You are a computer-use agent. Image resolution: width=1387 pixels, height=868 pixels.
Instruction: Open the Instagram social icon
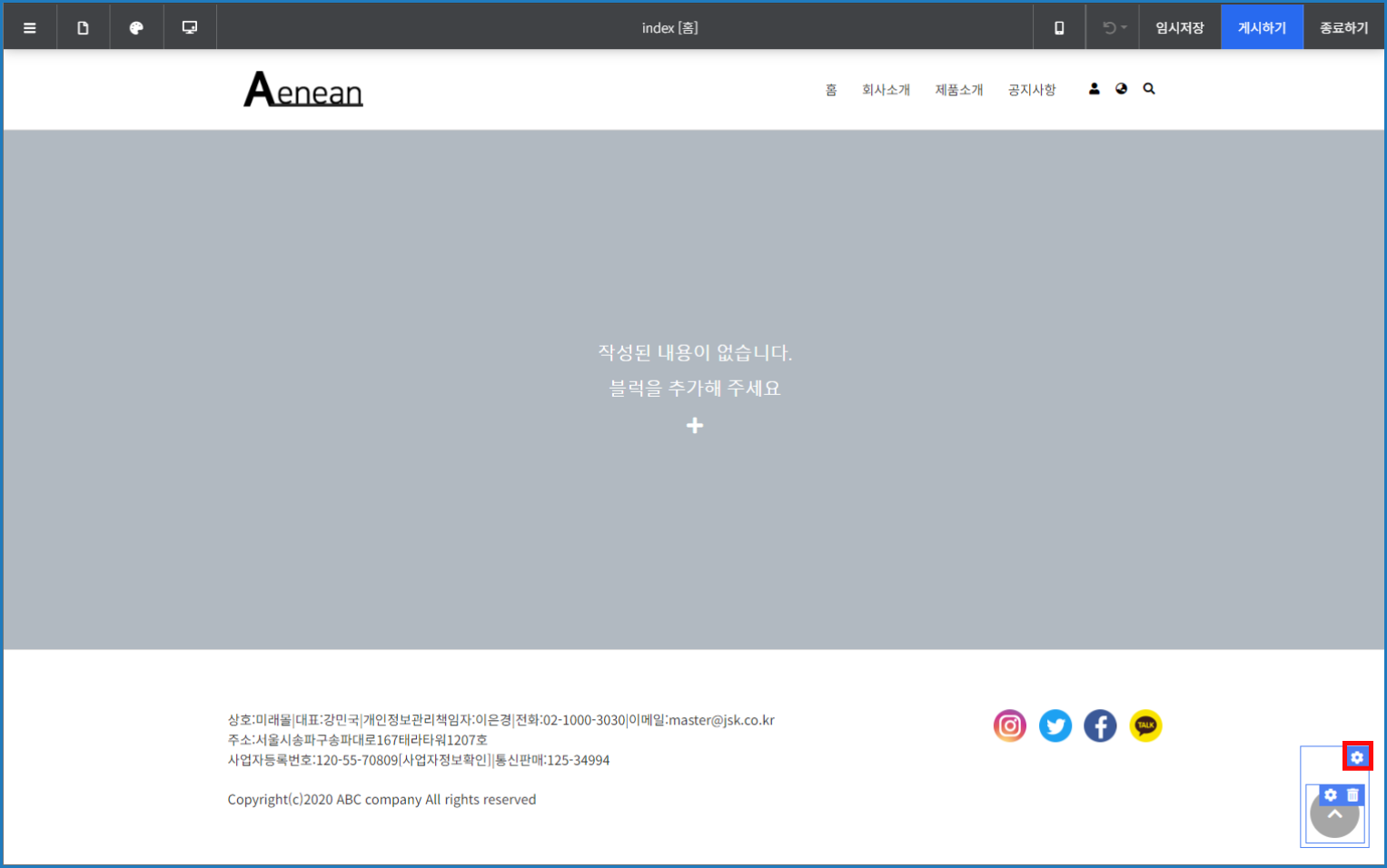click(x=1009, y=725)
